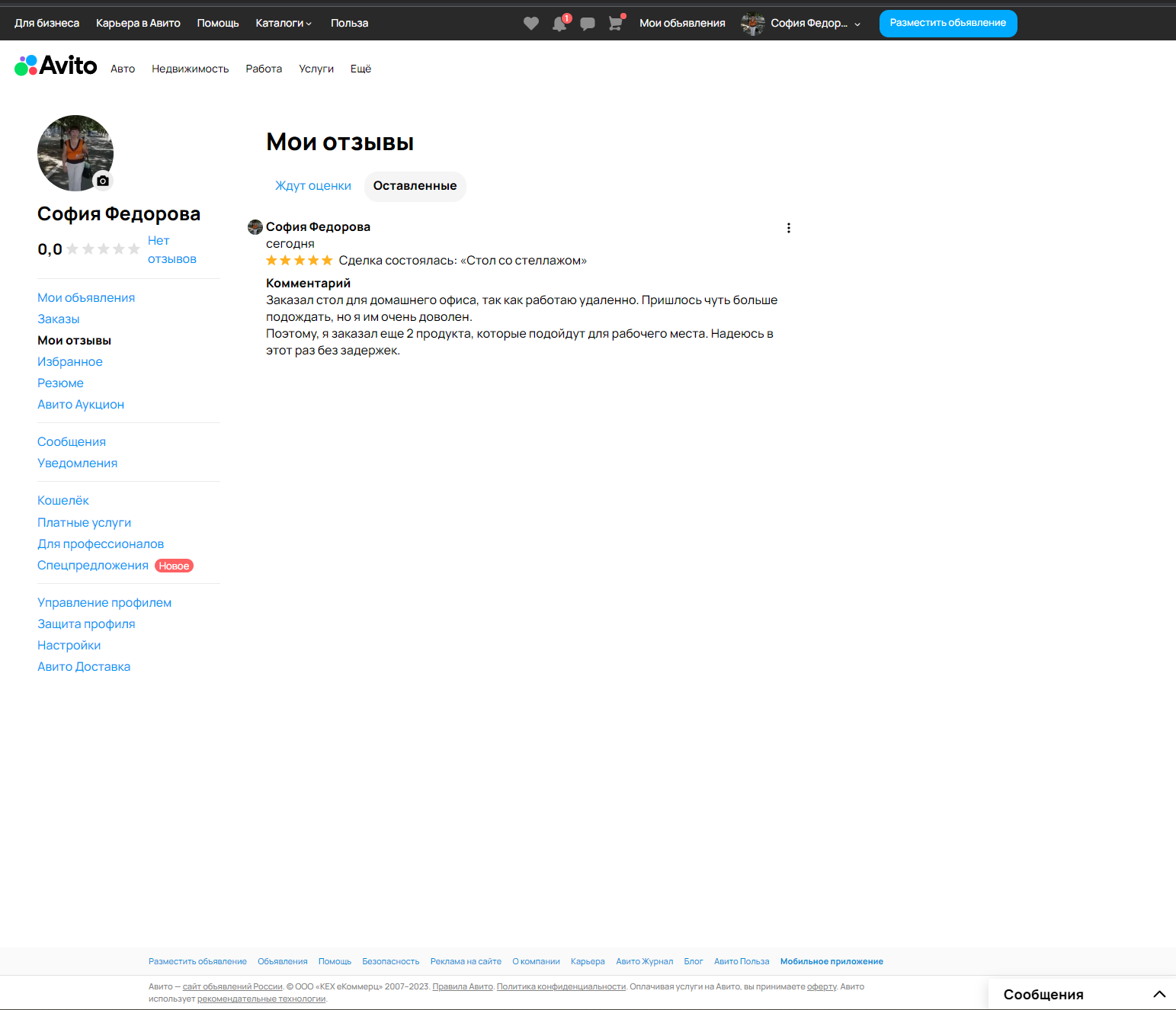
Task: Click the review's five-star rating
Action: point(299,261)
